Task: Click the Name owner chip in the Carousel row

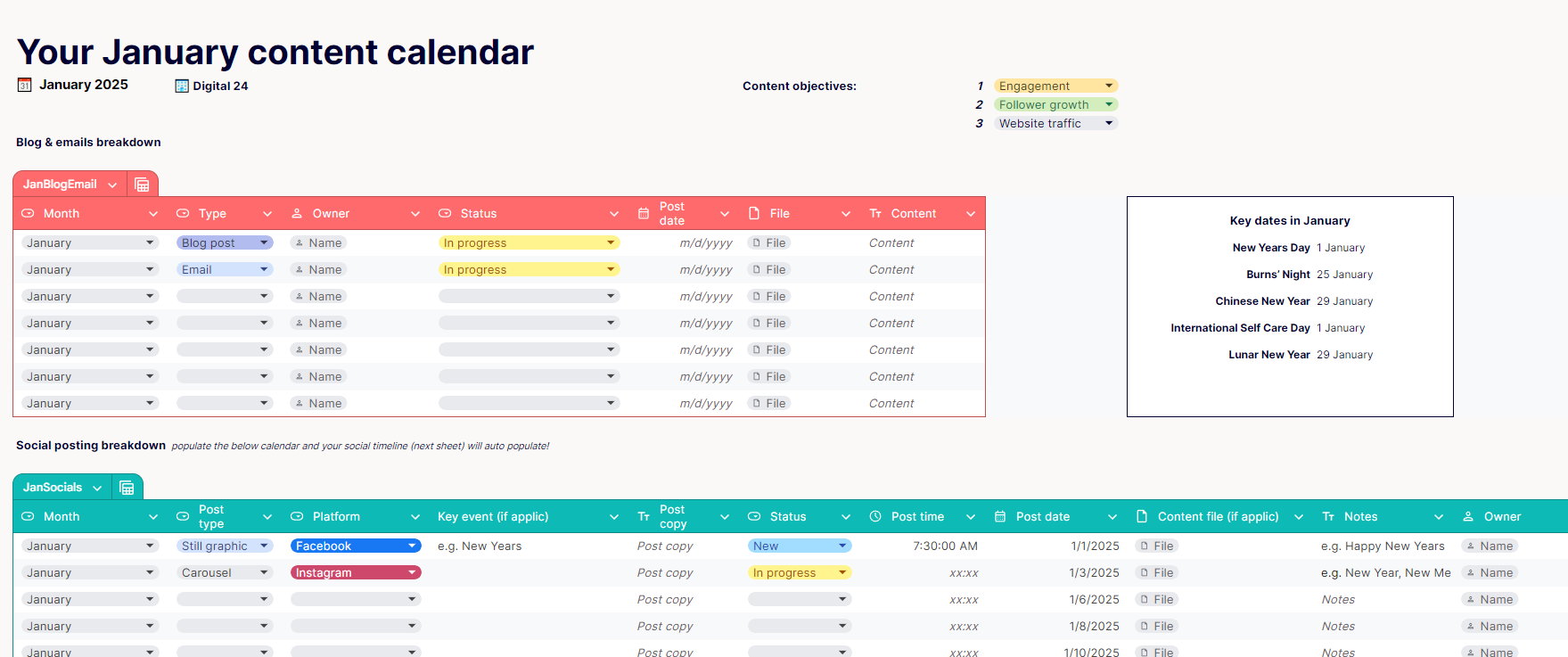Action: [x=1490, y=573]
